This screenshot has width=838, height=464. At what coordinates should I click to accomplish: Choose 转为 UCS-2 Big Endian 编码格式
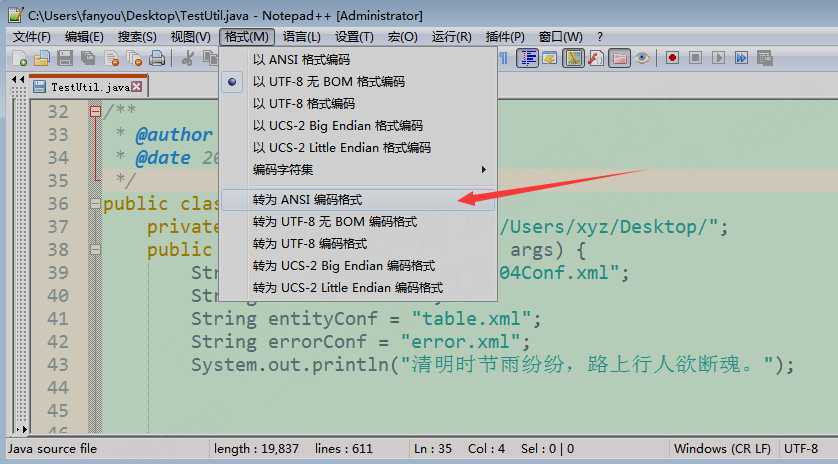[x=358, y=266]
